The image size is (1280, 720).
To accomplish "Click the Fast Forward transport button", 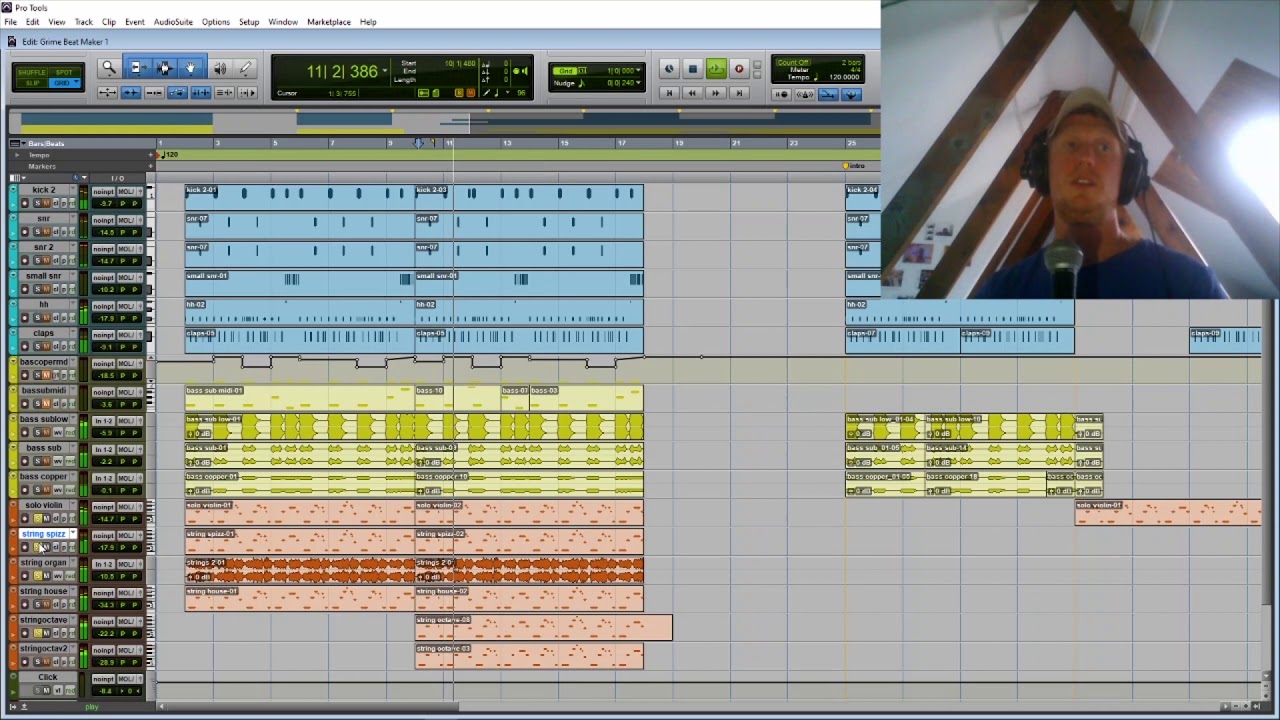I will click(716, 93).
